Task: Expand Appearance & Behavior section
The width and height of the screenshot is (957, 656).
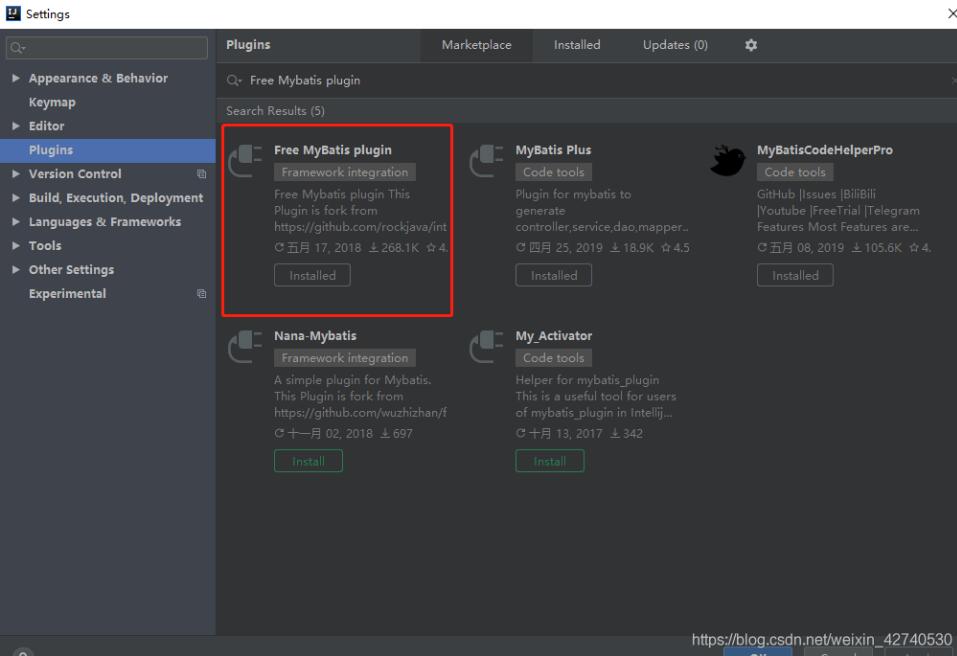Action: click(16, 78)
